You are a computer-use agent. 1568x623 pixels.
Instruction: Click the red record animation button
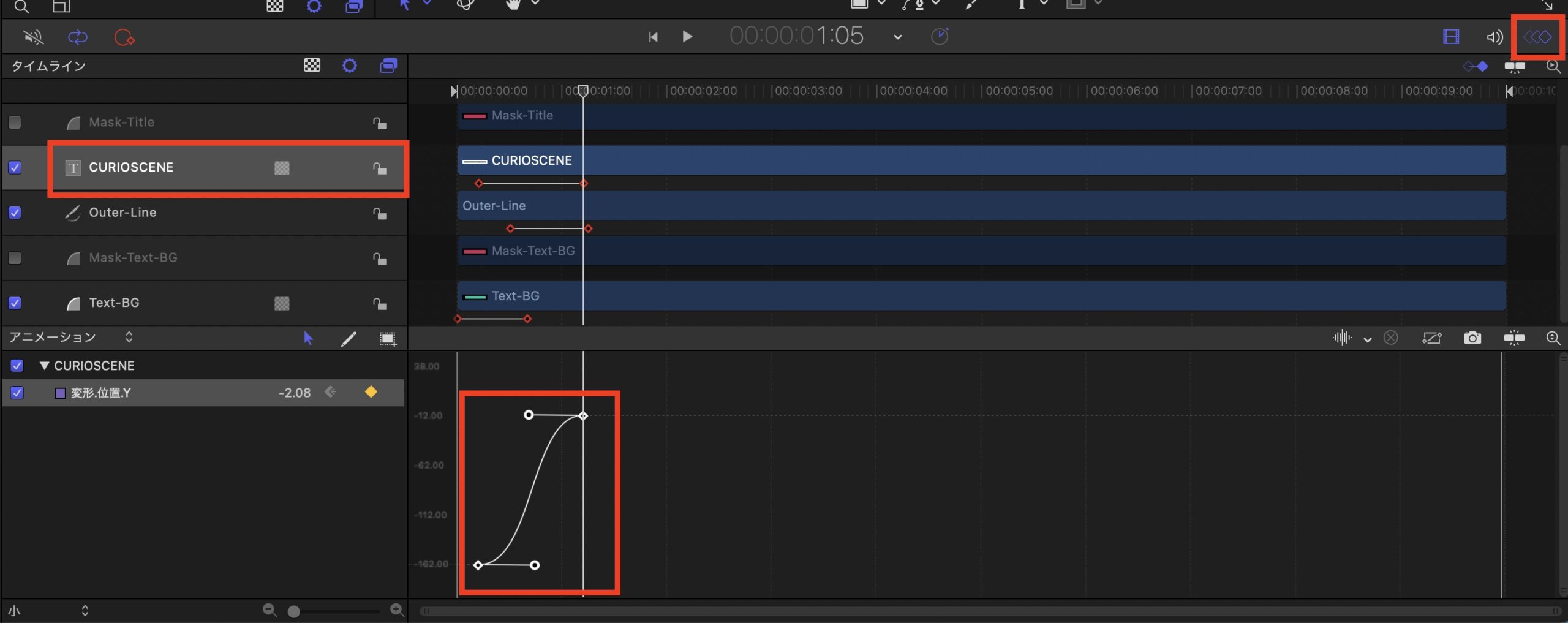[x=124, y=37]
